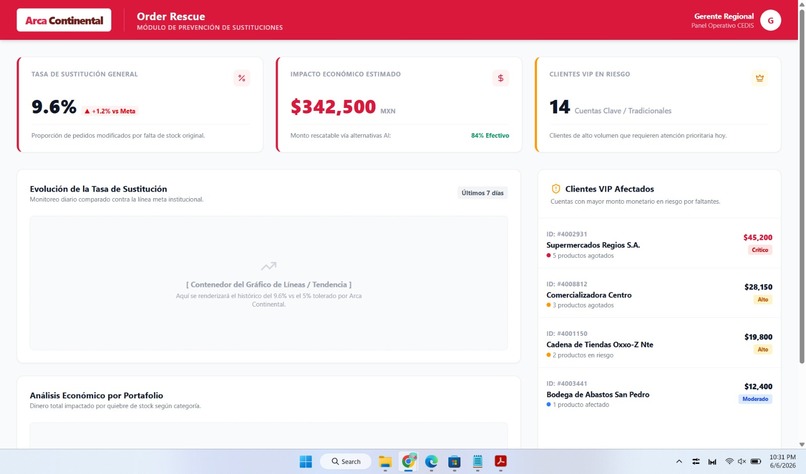Click the $12,400 amount
Image resolution: width=806 pixels, height=474 pixels.
coord(758,387)
